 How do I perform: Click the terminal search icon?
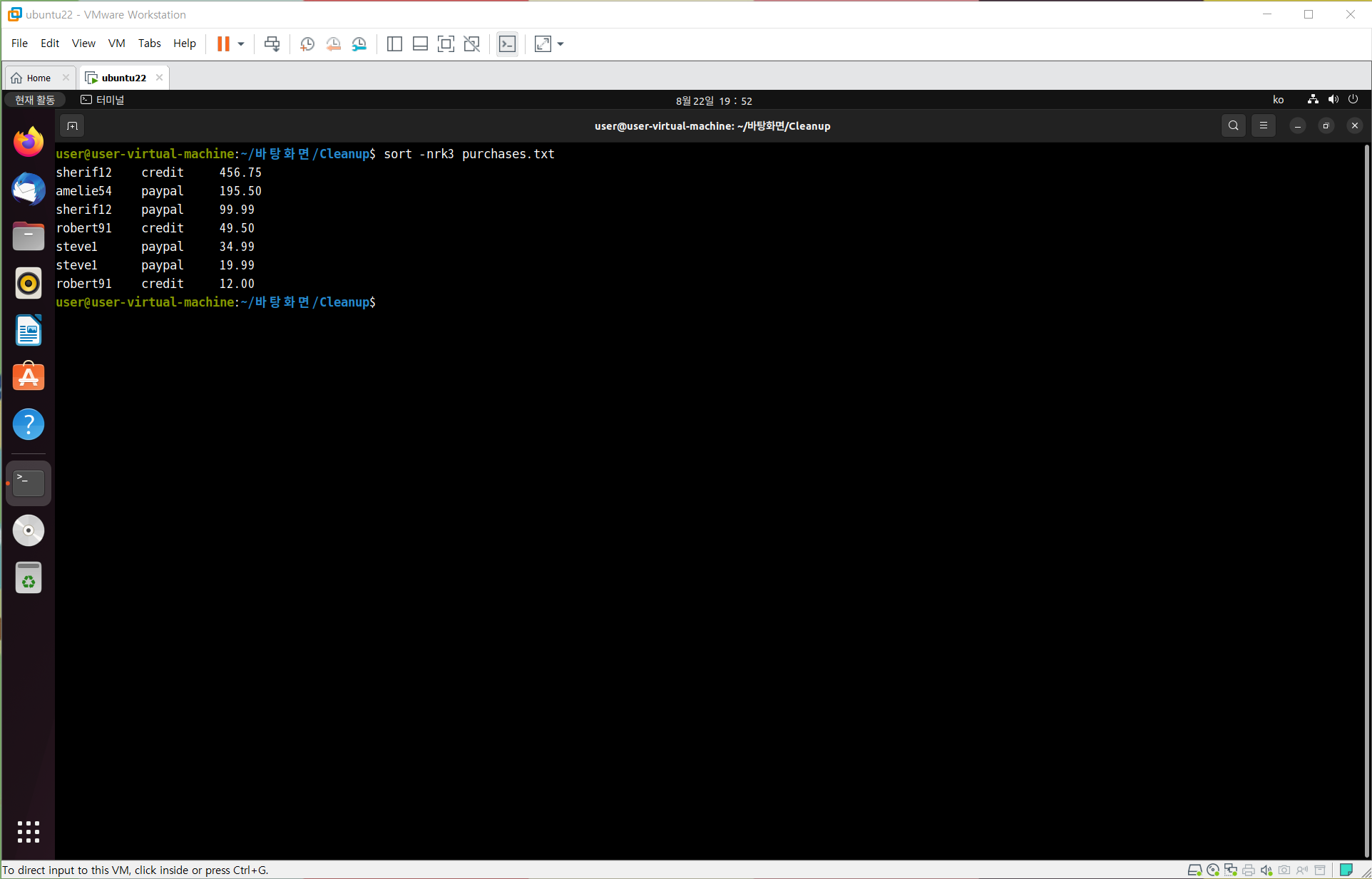[x=1233, y=126]
